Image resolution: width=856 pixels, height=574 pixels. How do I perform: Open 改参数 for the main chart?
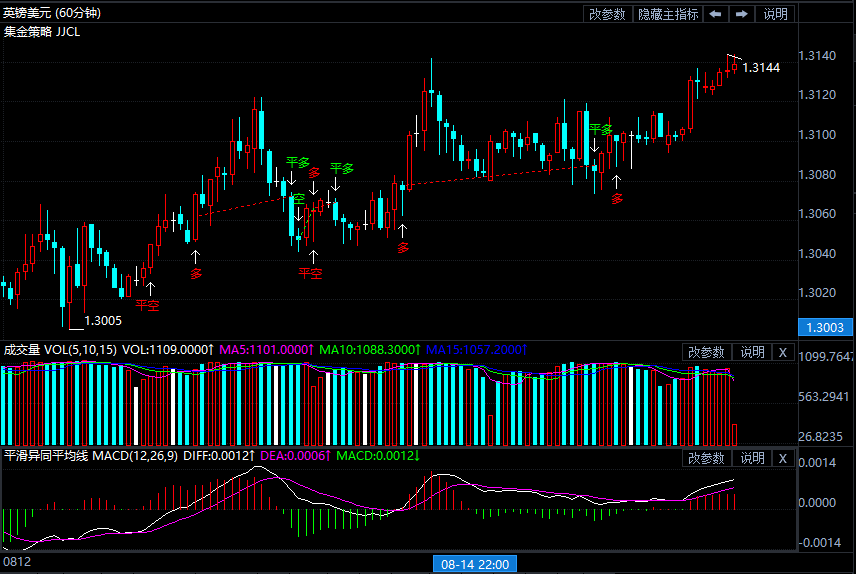608,14
